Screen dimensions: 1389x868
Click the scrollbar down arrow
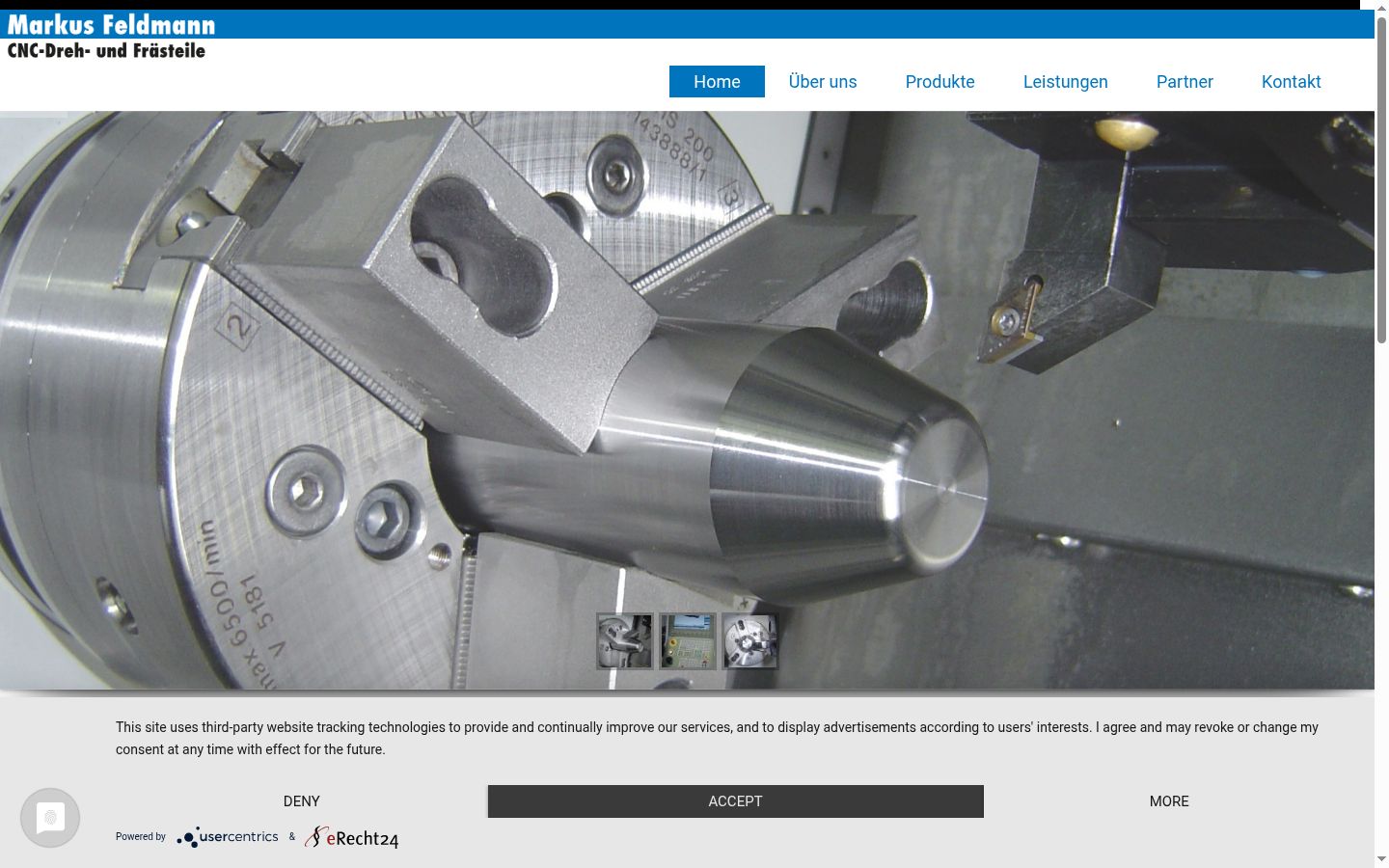click(1381, 858)
